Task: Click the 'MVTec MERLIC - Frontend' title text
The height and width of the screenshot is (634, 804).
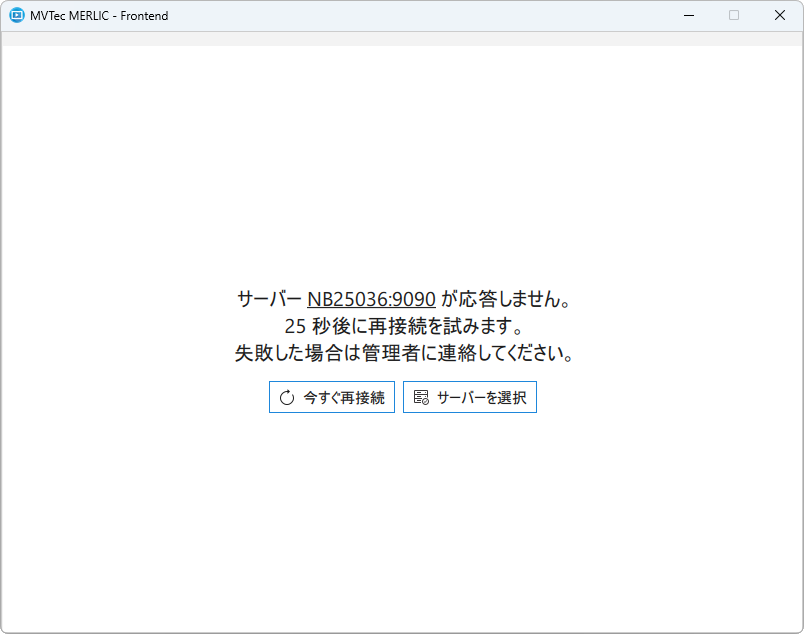Action: click(99, 16)
